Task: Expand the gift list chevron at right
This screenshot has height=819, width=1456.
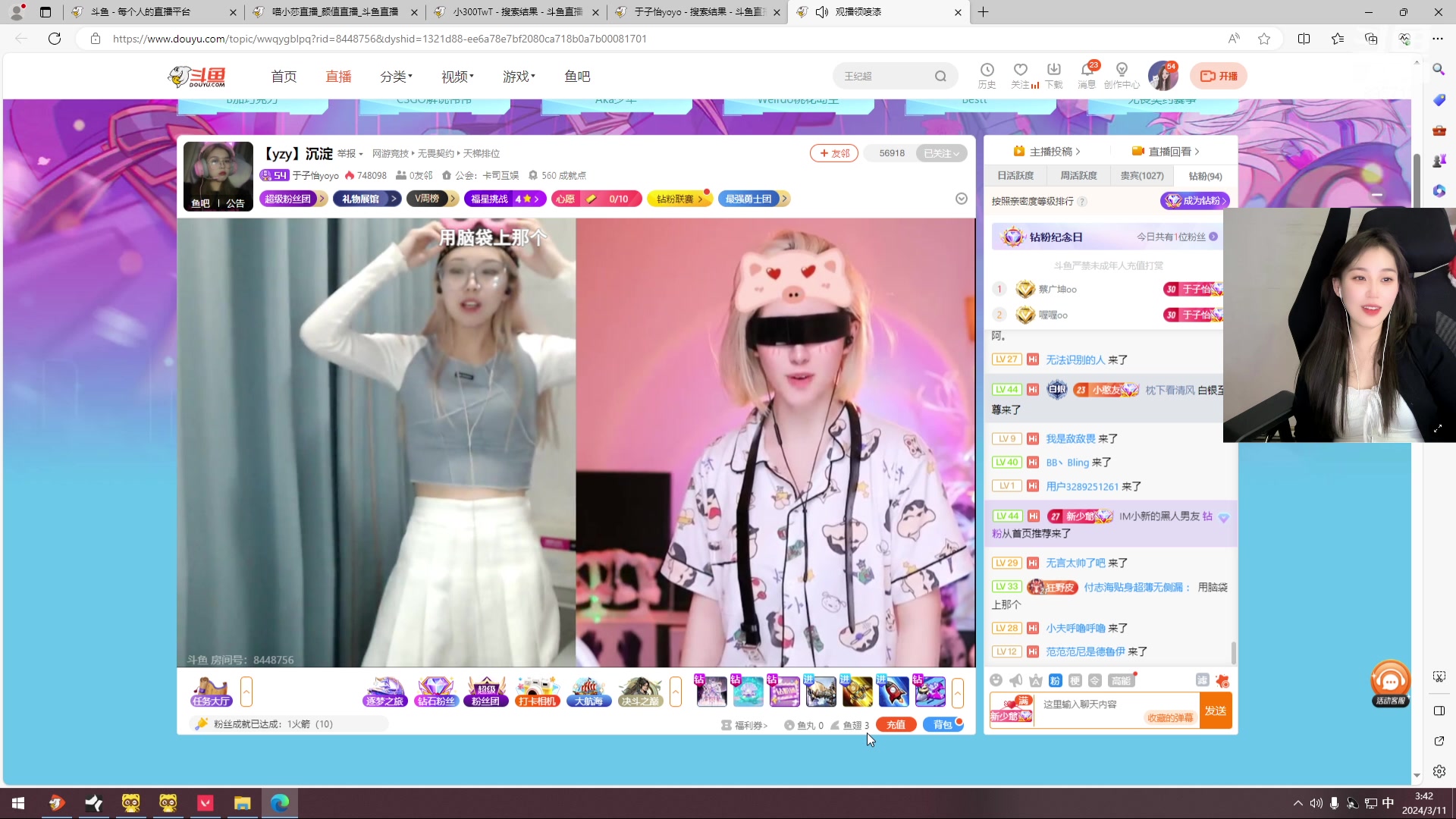Action: (x=958, y=692)
